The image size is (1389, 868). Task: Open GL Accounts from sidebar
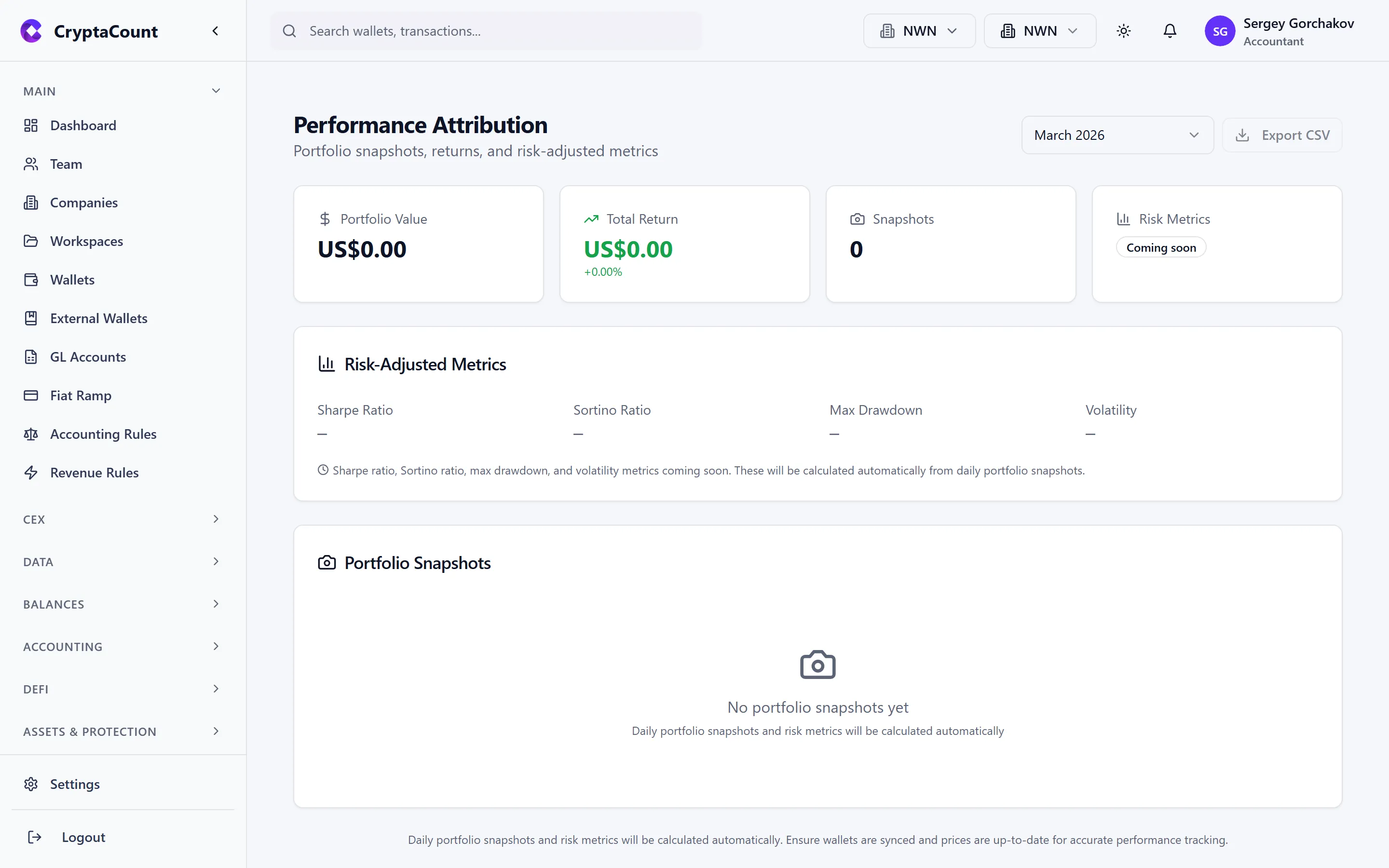point(88,356)
